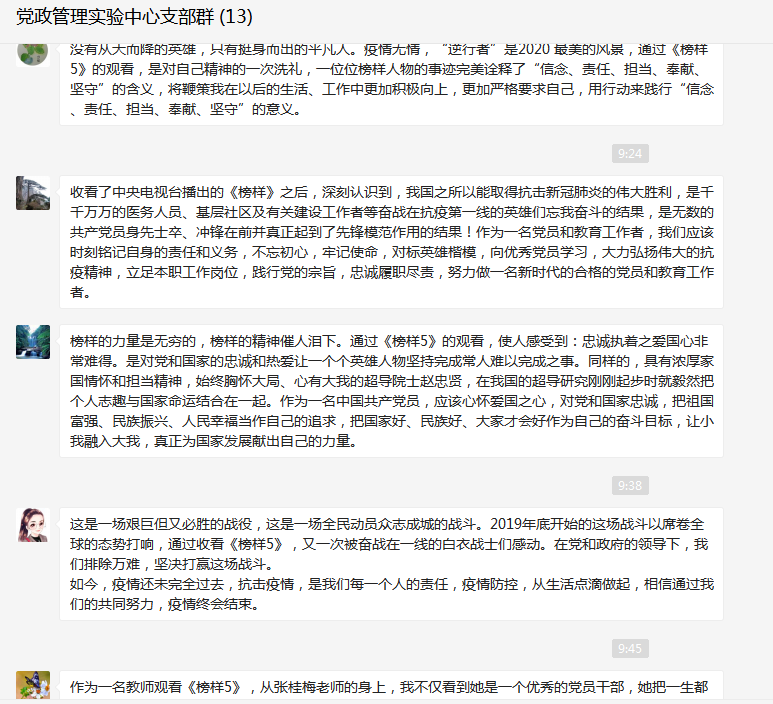Click the waterfall landscape avatar

point(33,342)
